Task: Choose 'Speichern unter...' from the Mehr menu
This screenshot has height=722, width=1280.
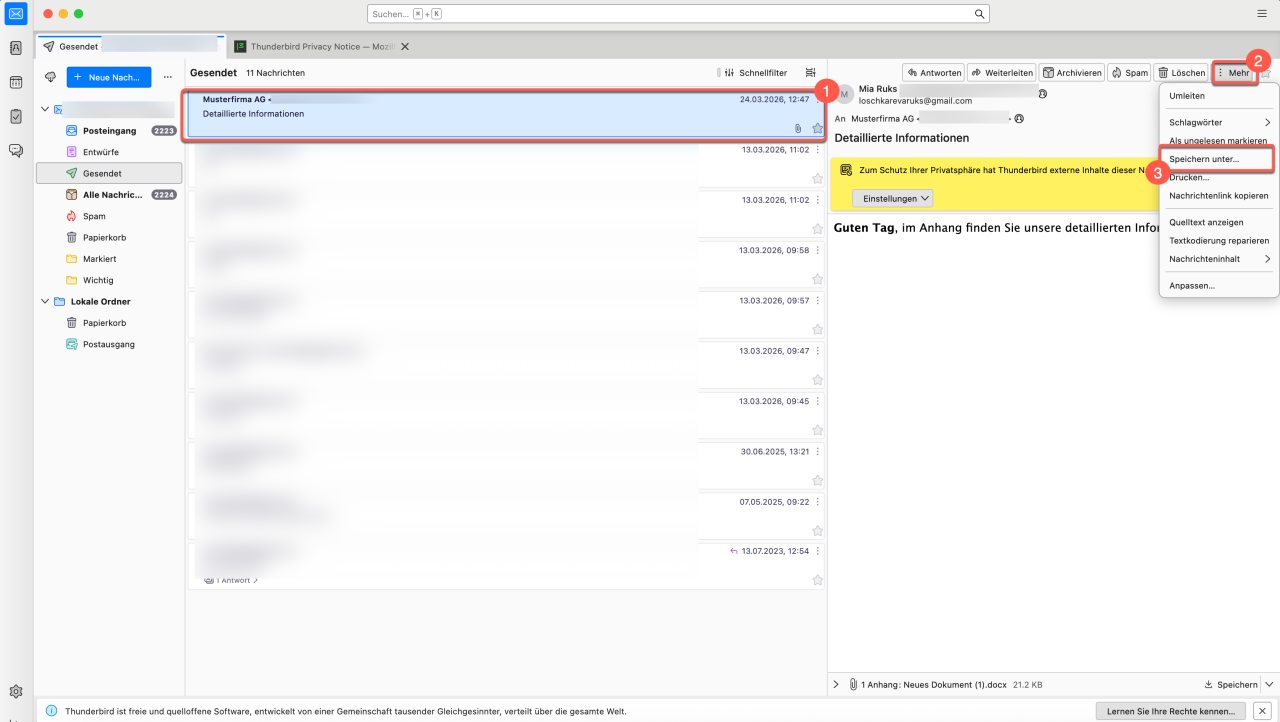Action: pyautogui.click(x=1204, y=159)
